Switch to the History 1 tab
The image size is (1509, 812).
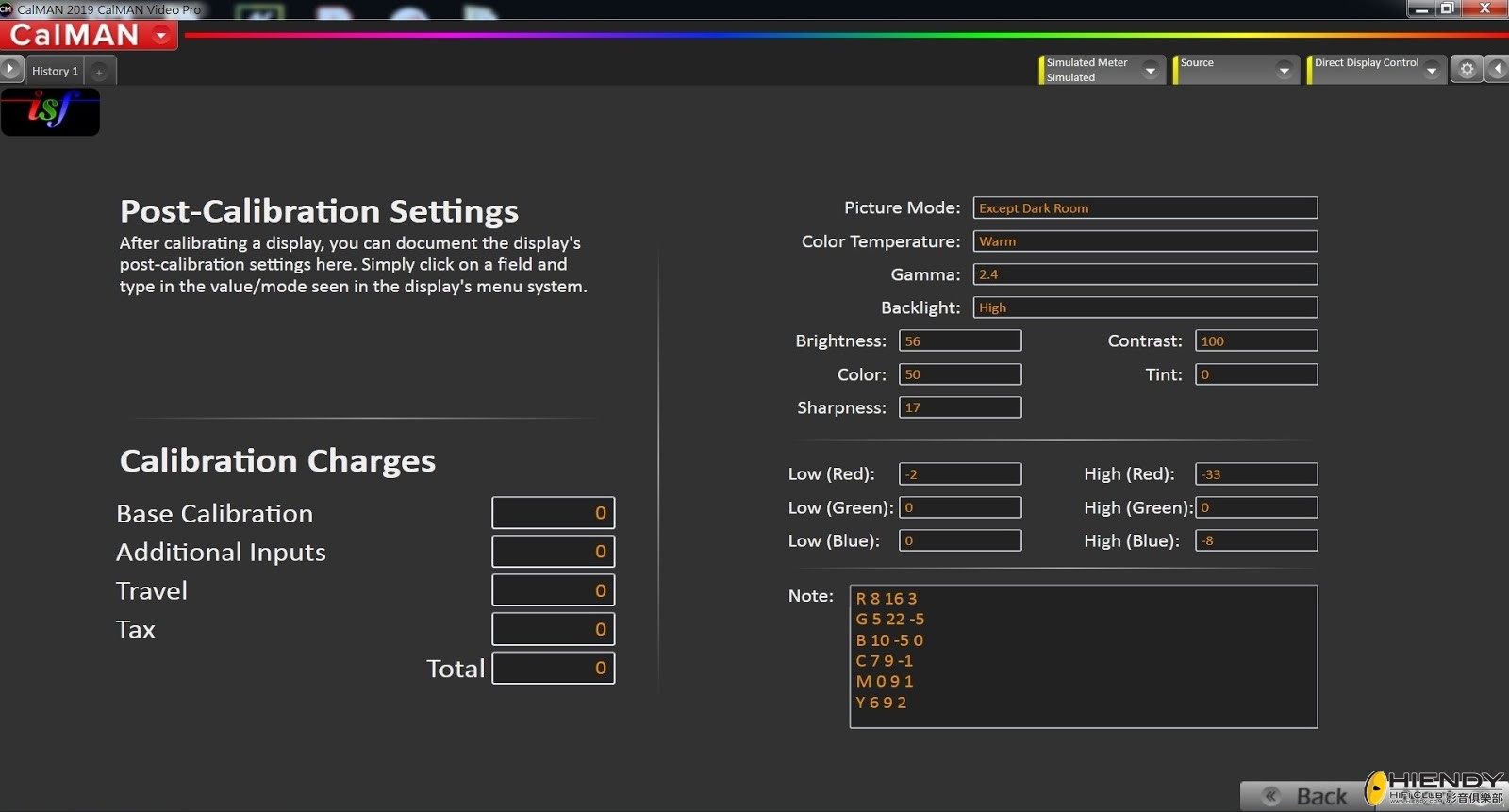click(55, 71)
